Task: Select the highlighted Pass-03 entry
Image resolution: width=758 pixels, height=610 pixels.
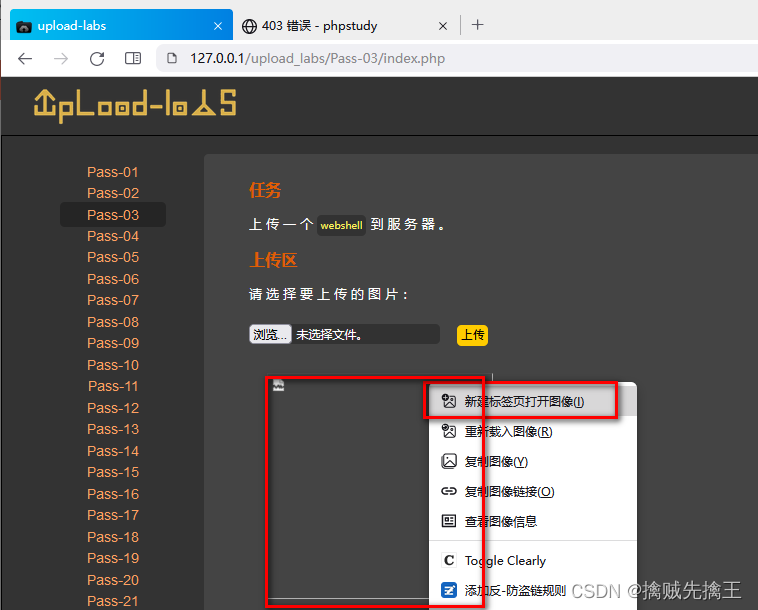Action: (113, 215)
